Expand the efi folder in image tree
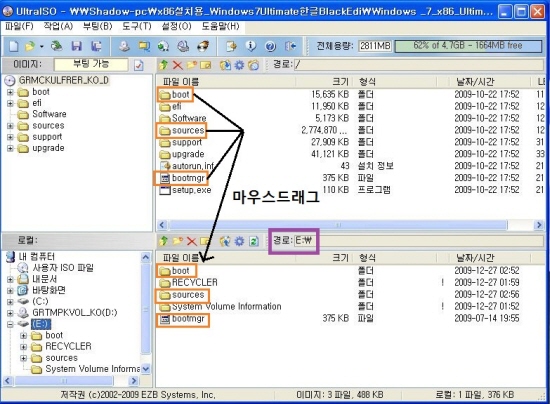 [x=10, y=103]
